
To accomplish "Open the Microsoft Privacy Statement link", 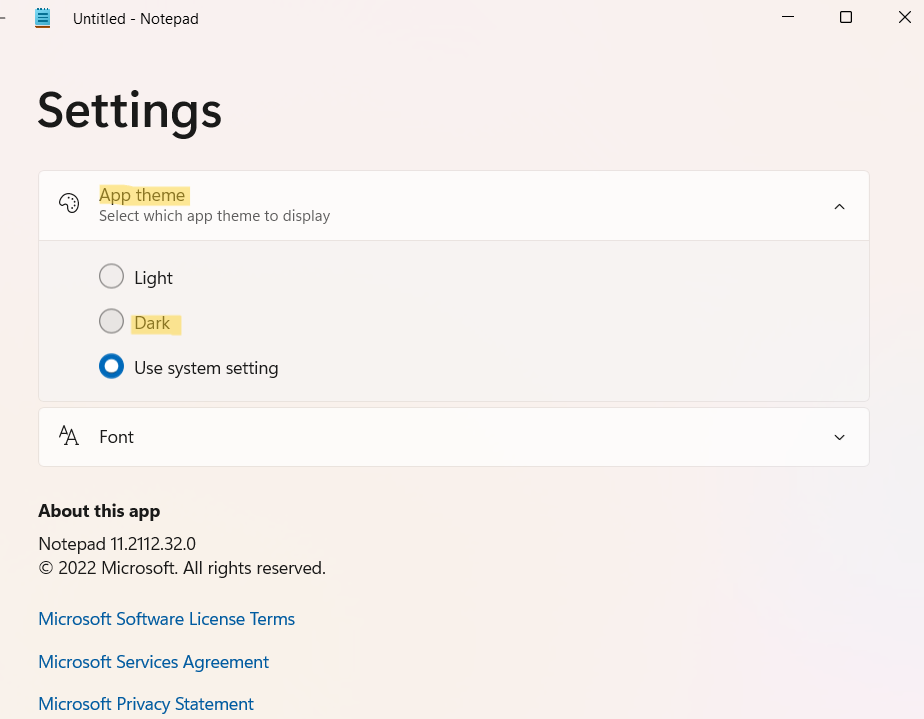I will click(x=146, y=704).
